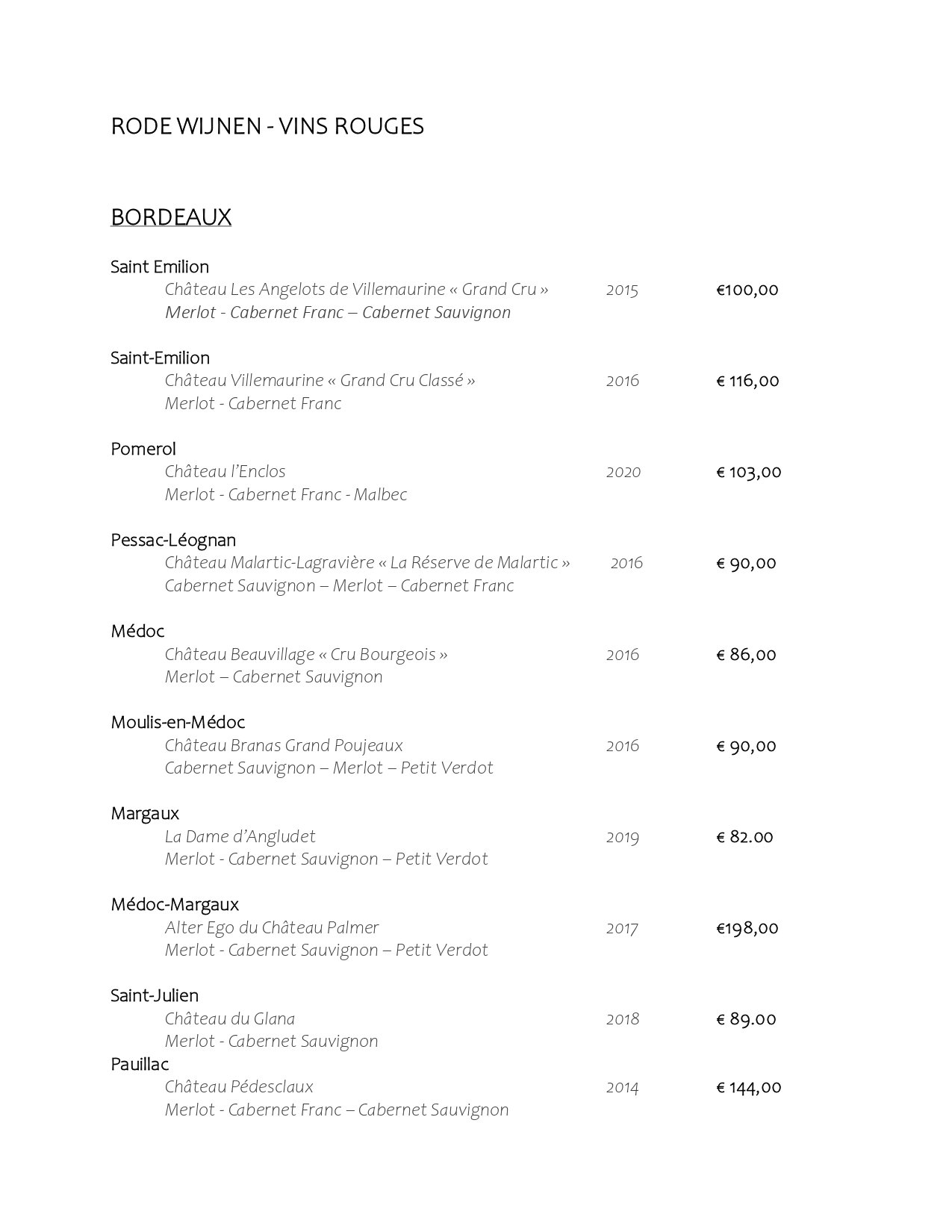The width and height of the screenshot is (952, 1232).
Task: Click the underlined BORDEAUX heading
Action: click(171, 217)
